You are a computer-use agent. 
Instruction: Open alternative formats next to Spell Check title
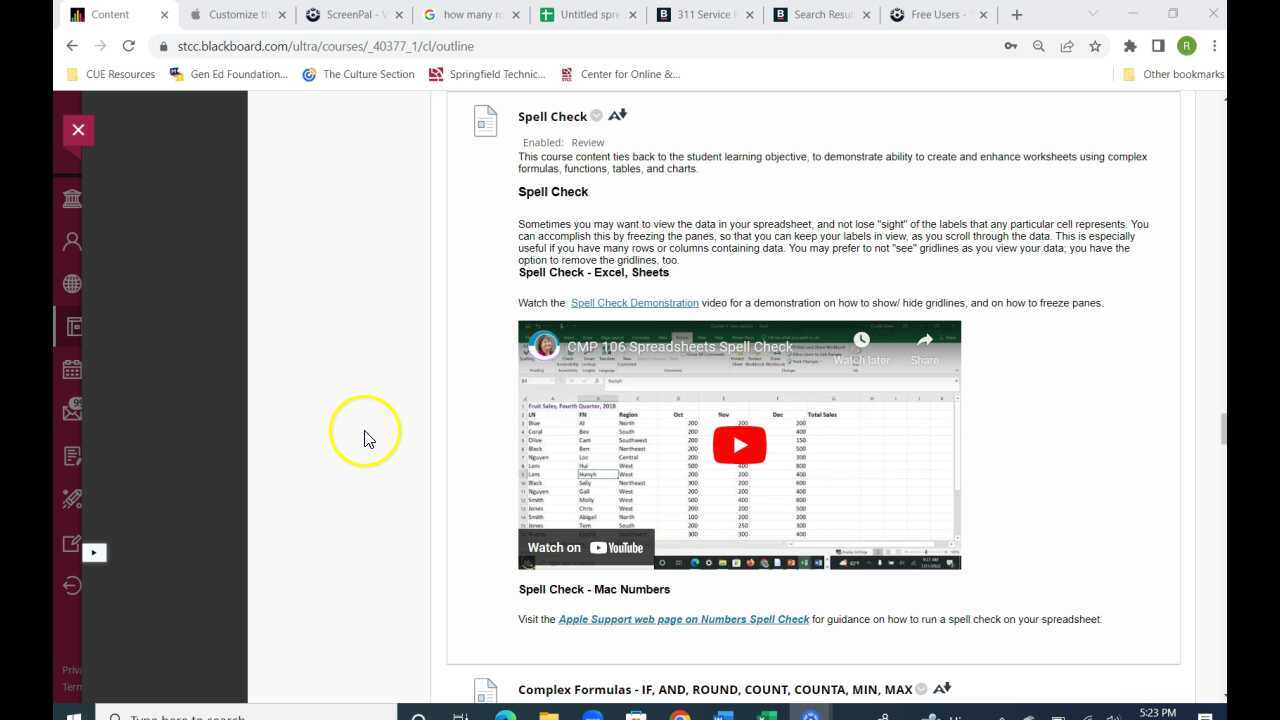[x=617, y=114]
